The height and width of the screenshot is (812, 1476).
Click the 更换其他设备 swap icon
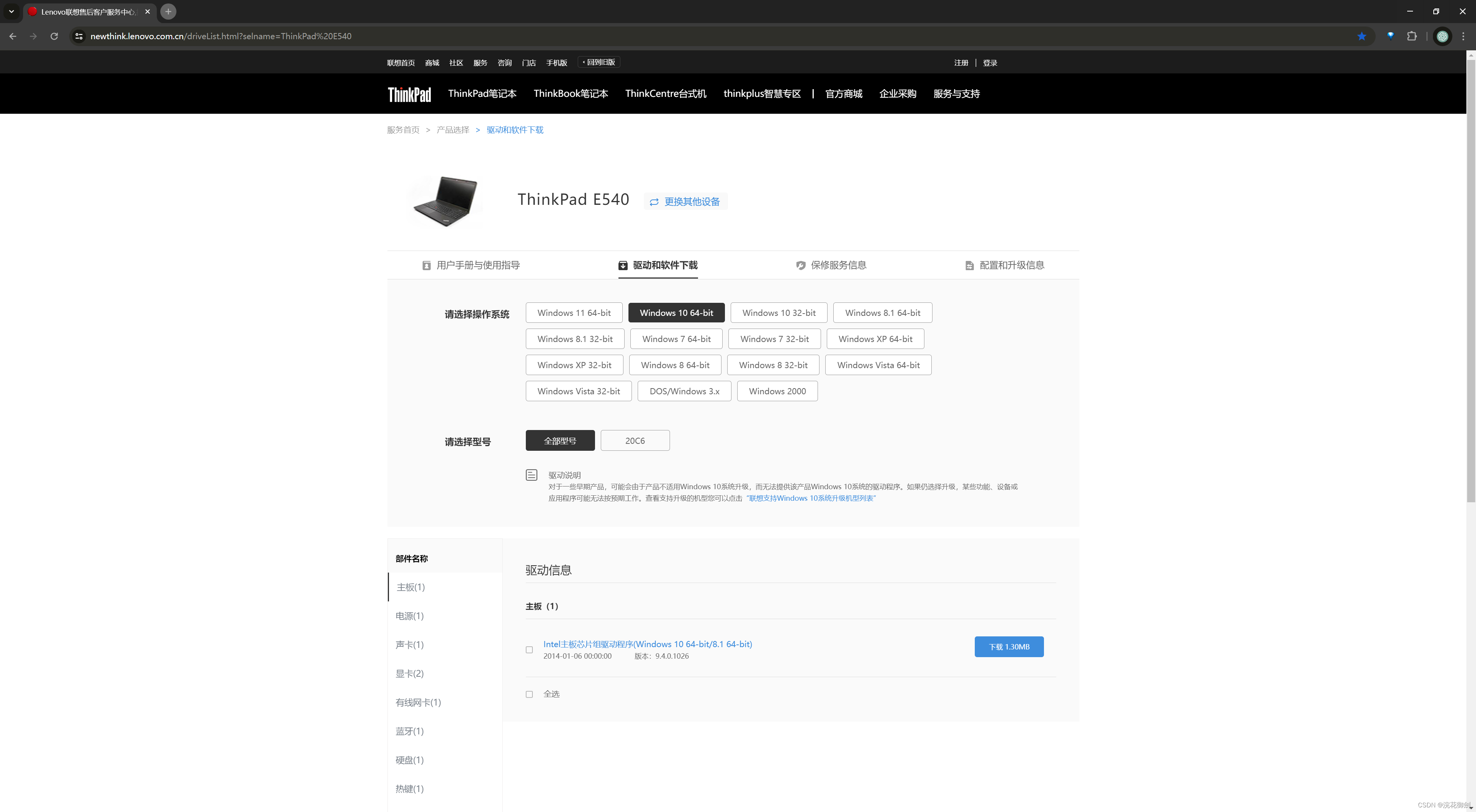tap(654, 202)
